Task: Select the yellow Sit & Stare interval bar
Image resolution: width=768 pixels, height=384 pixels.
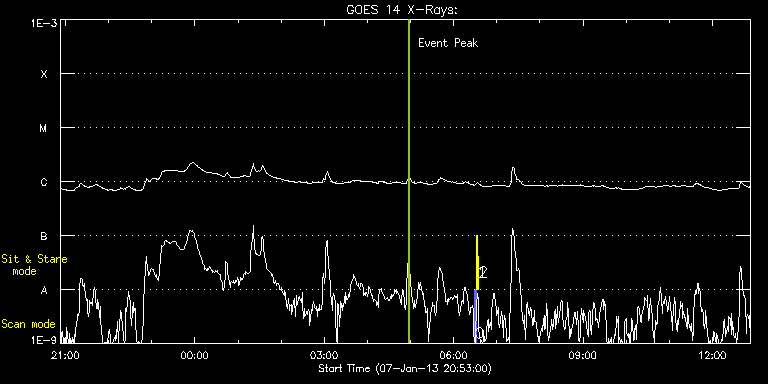Action: 477,263
